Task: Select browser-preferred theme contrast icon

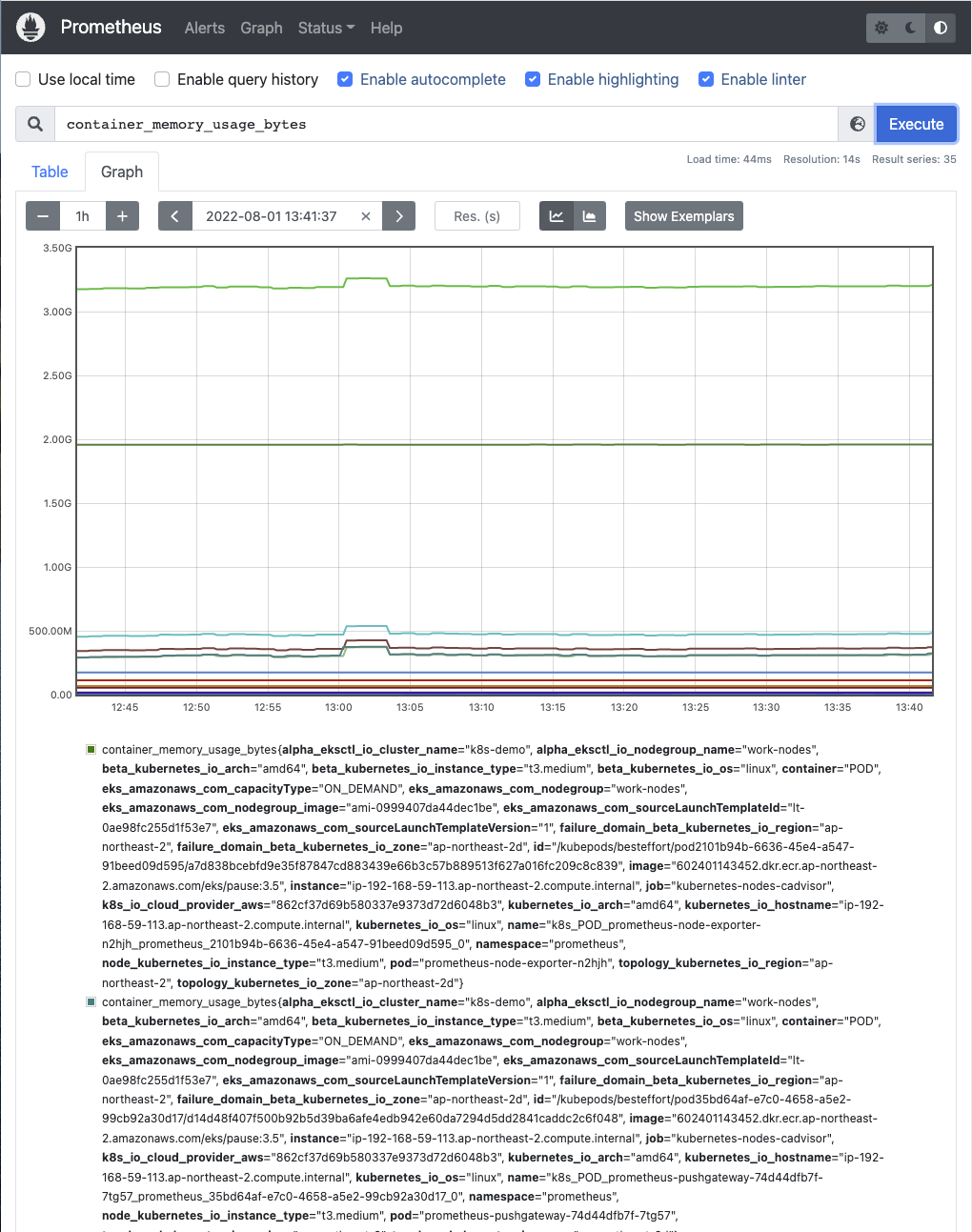Action: click(x=941, y=28)
